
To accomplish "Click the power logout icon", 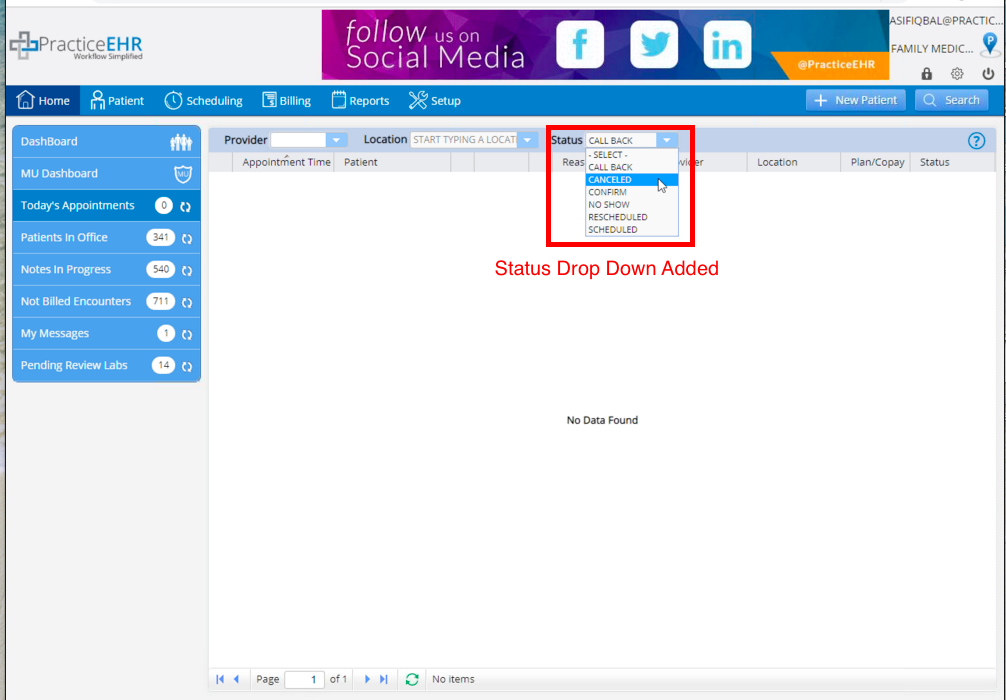I will tap(988, 74).
